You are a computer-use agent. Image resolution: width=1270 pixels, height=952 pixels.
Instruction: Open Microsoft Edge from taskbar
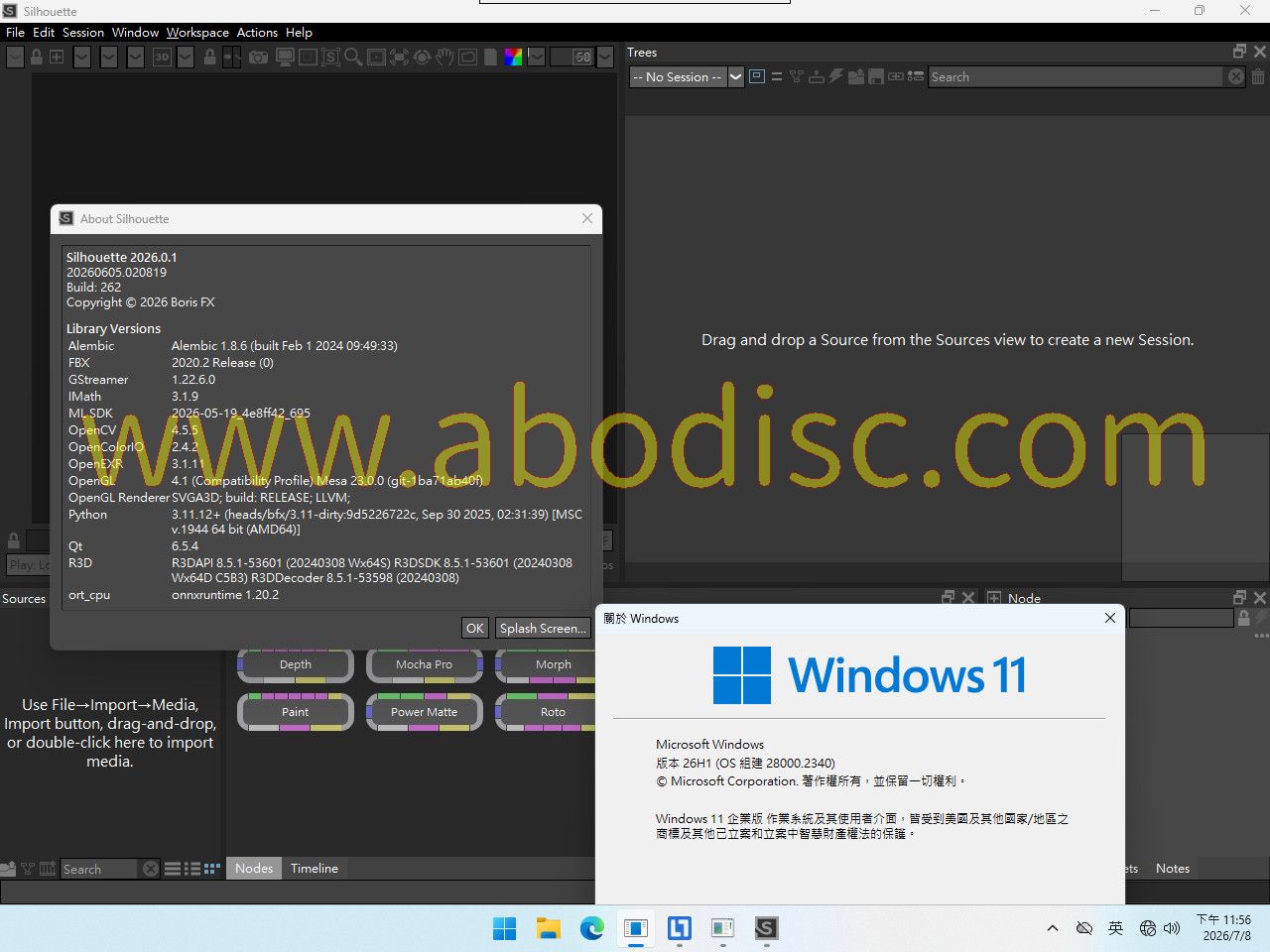click(x=592, y=928)
